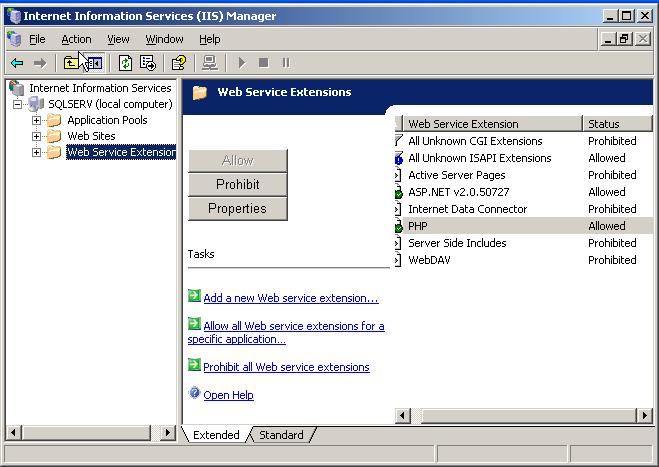Screen dimensions: 659x467
Task: Click Prohibit all Web service extensions link
Action: (286, 367)
